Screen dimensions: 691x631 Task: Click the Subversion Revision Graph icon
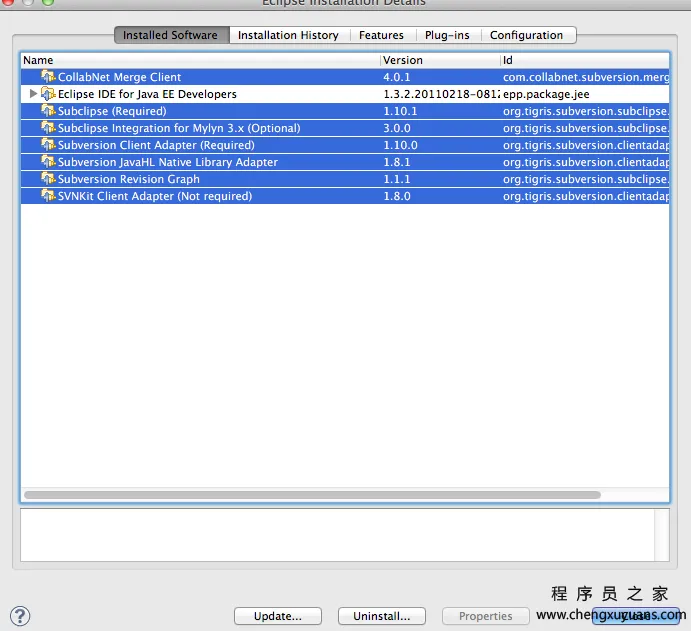tap(48, 178)
